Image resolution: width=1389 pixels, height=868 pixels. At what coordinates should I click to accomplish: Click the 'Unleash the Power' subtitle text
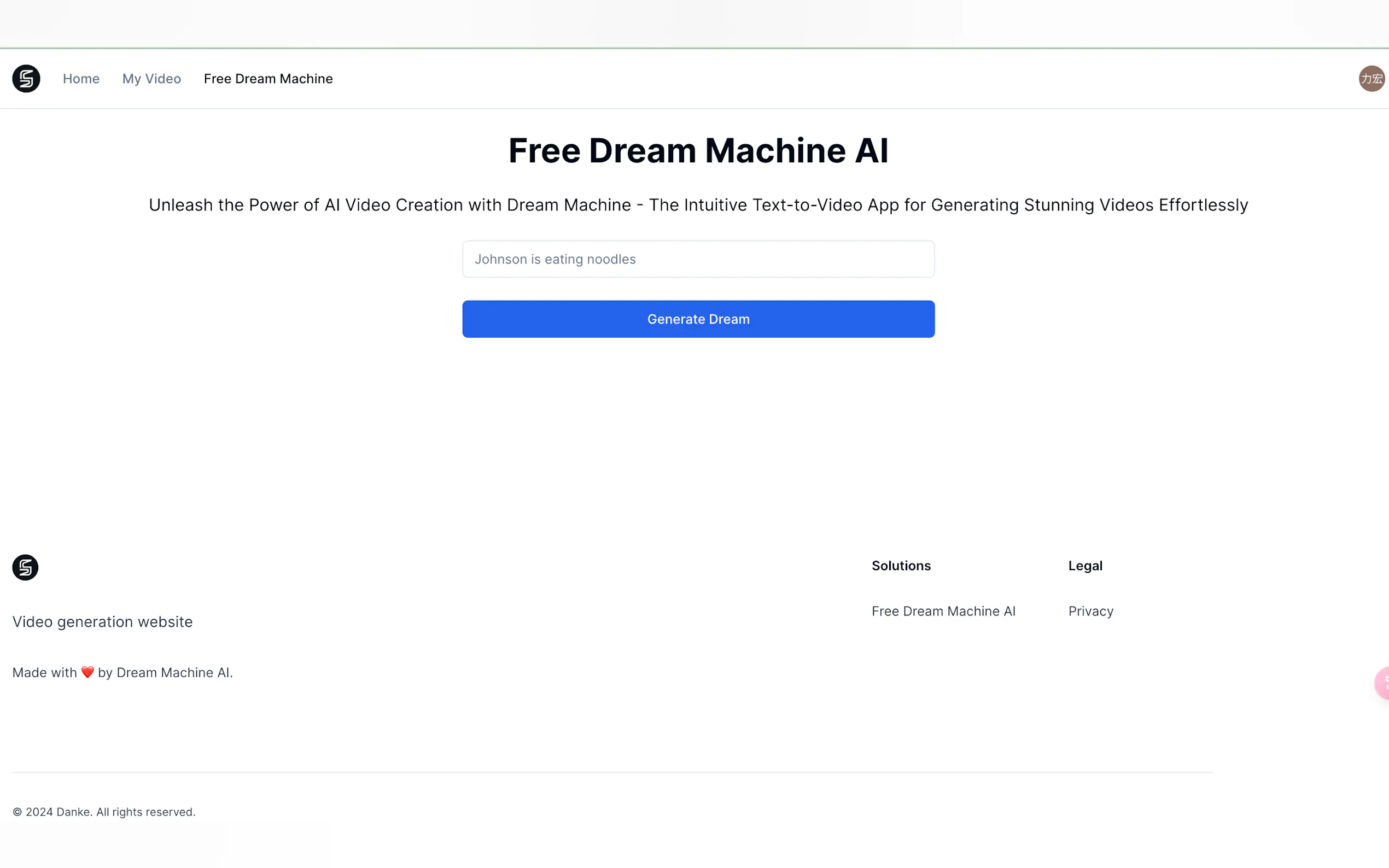pos(698,205)
